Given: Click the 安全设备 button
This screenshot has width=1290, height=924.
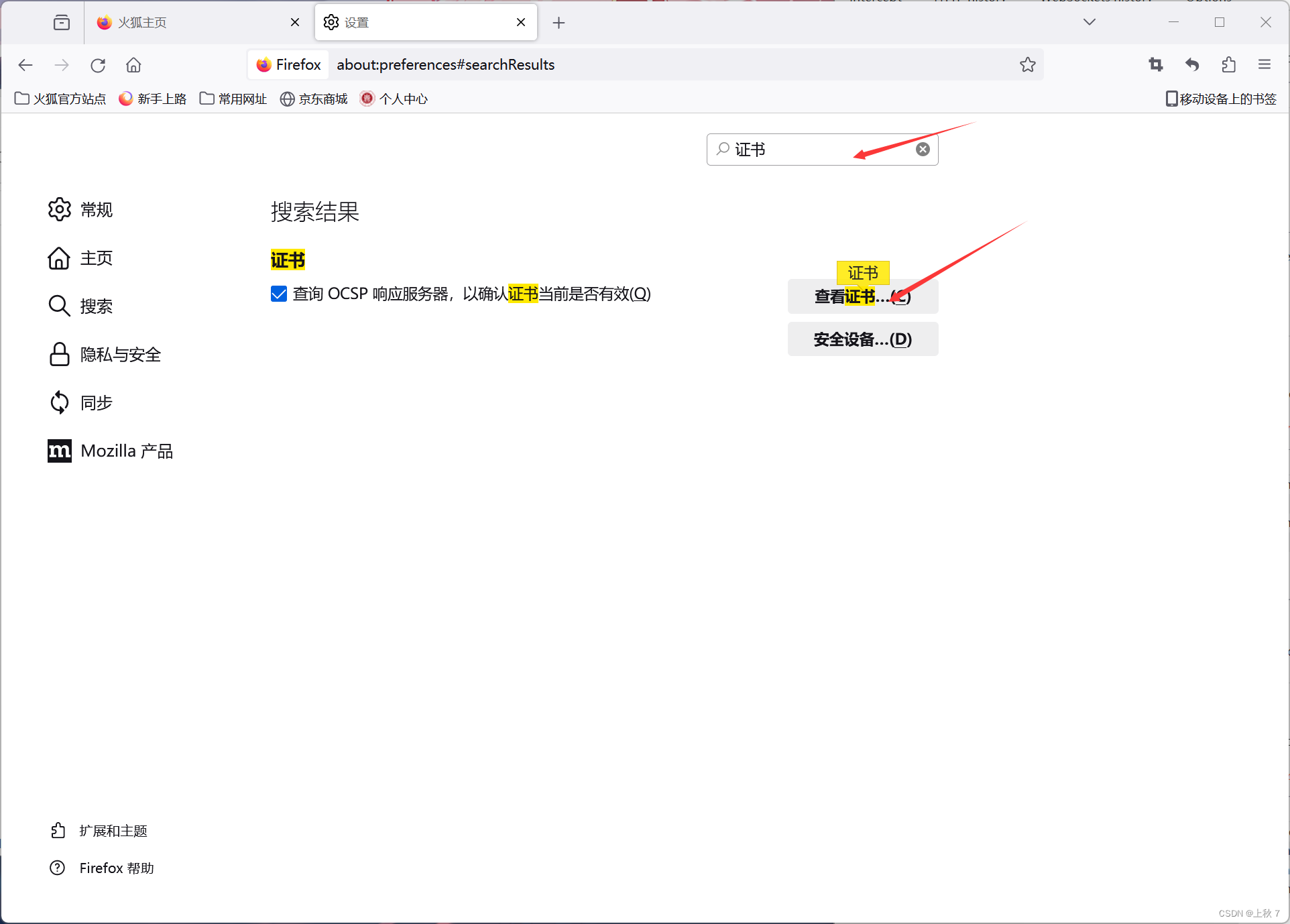Looking at the screenshot, I should pyautogui.click(x=862, y=339).
